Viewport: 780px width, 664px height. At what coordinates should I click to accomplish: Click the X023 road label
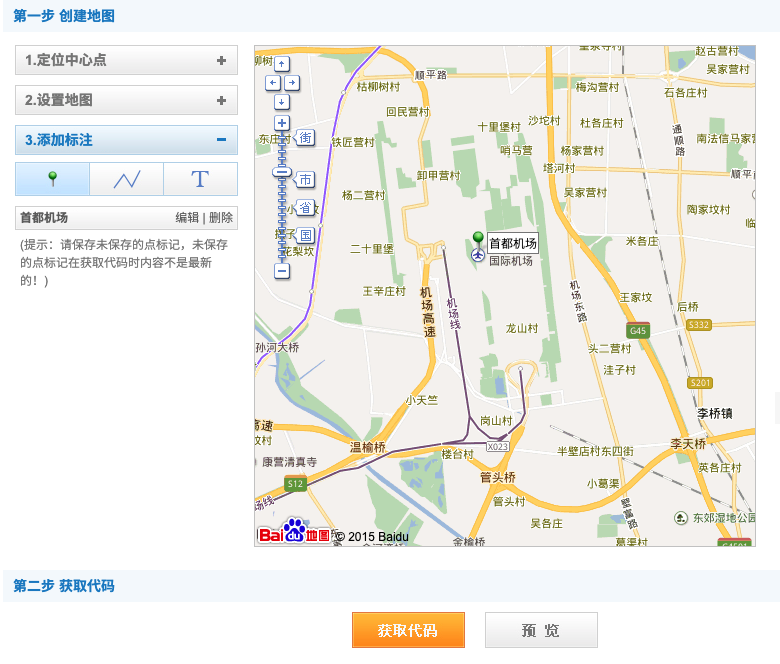coord(497,447)
